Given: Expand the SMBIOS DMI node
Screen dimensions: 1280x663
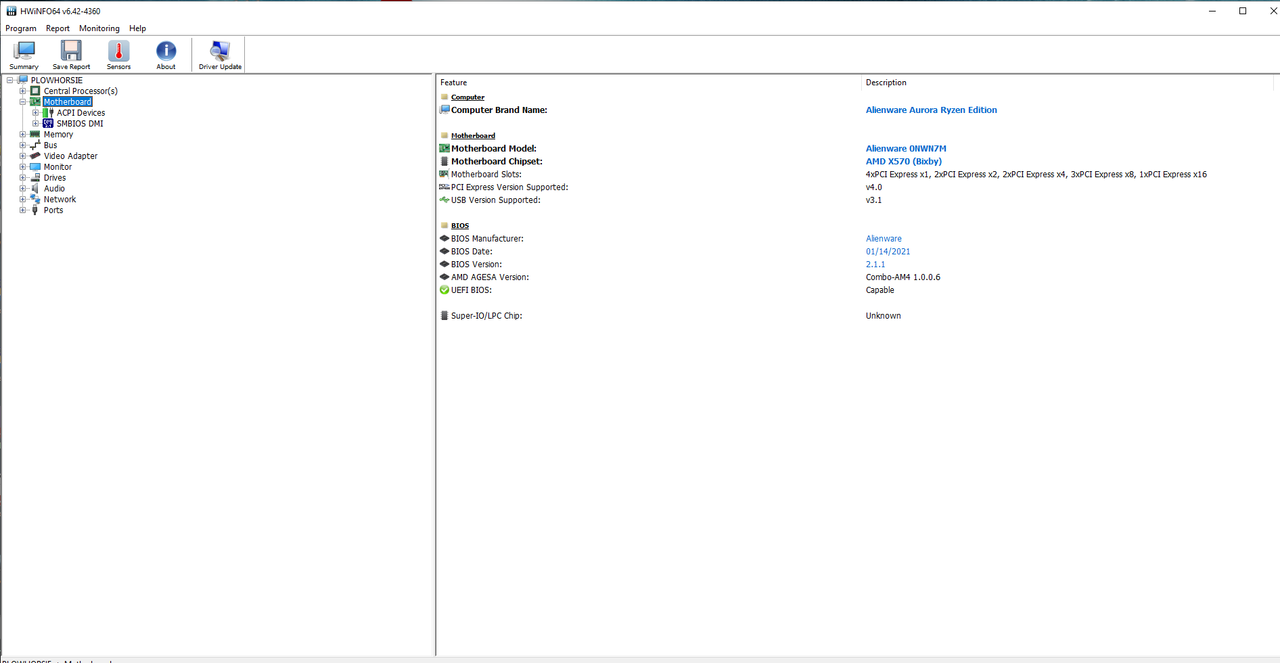Looking at the screenshot, I should click(x=35, y=124).
